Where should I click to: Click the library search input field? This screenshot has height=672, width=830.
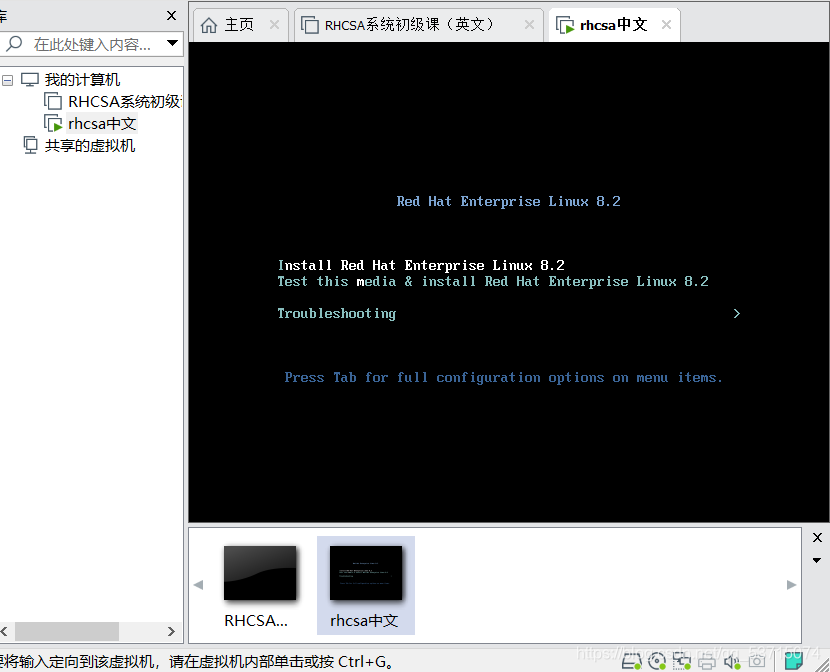click(95, 44)
